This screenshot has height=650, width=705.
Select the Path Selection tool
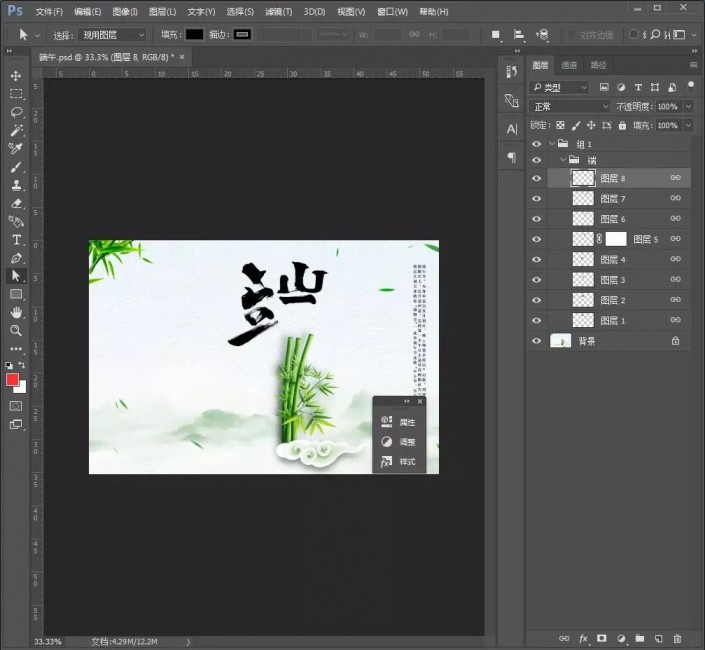coord(16,276)
